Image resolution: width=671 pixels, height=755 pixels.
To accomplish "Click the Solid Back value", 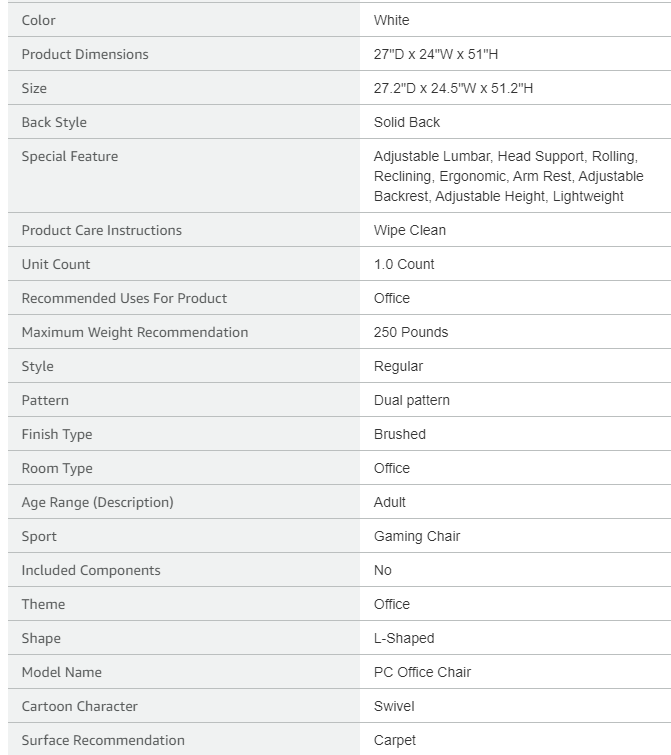I will coord(407,122).
